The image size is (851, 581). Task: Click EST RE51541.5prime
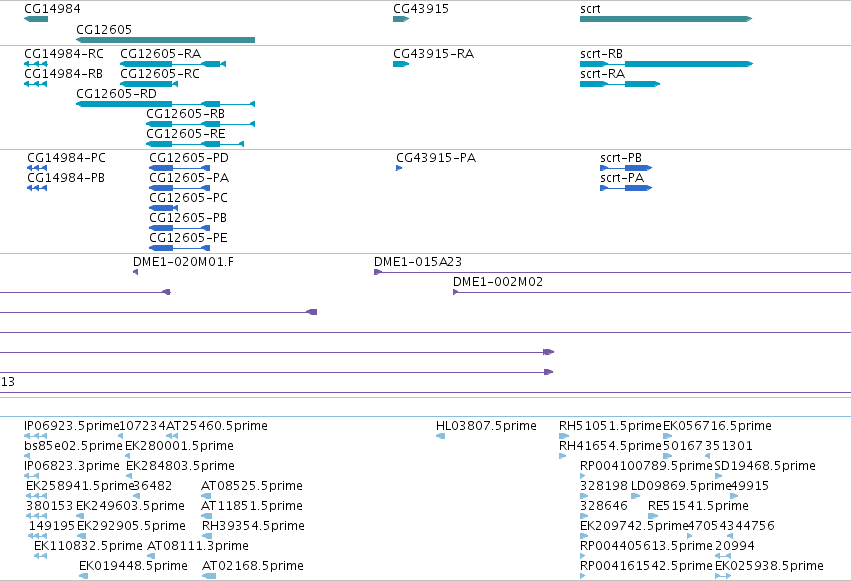653,516
